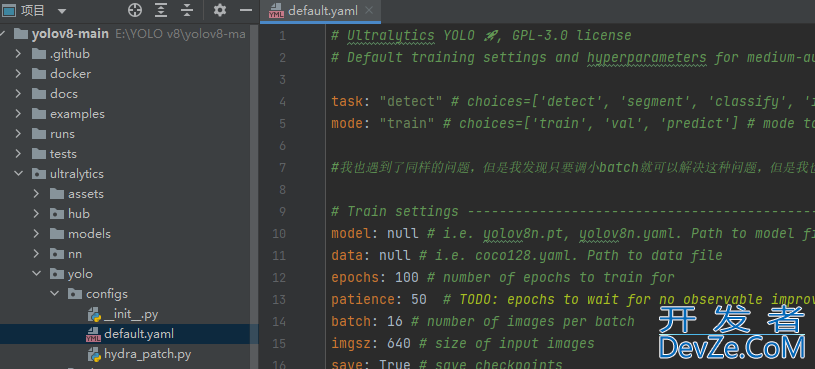The image size is (815, 369).
Task: Expand the docs folder chevron
Action: coord(18,94)
